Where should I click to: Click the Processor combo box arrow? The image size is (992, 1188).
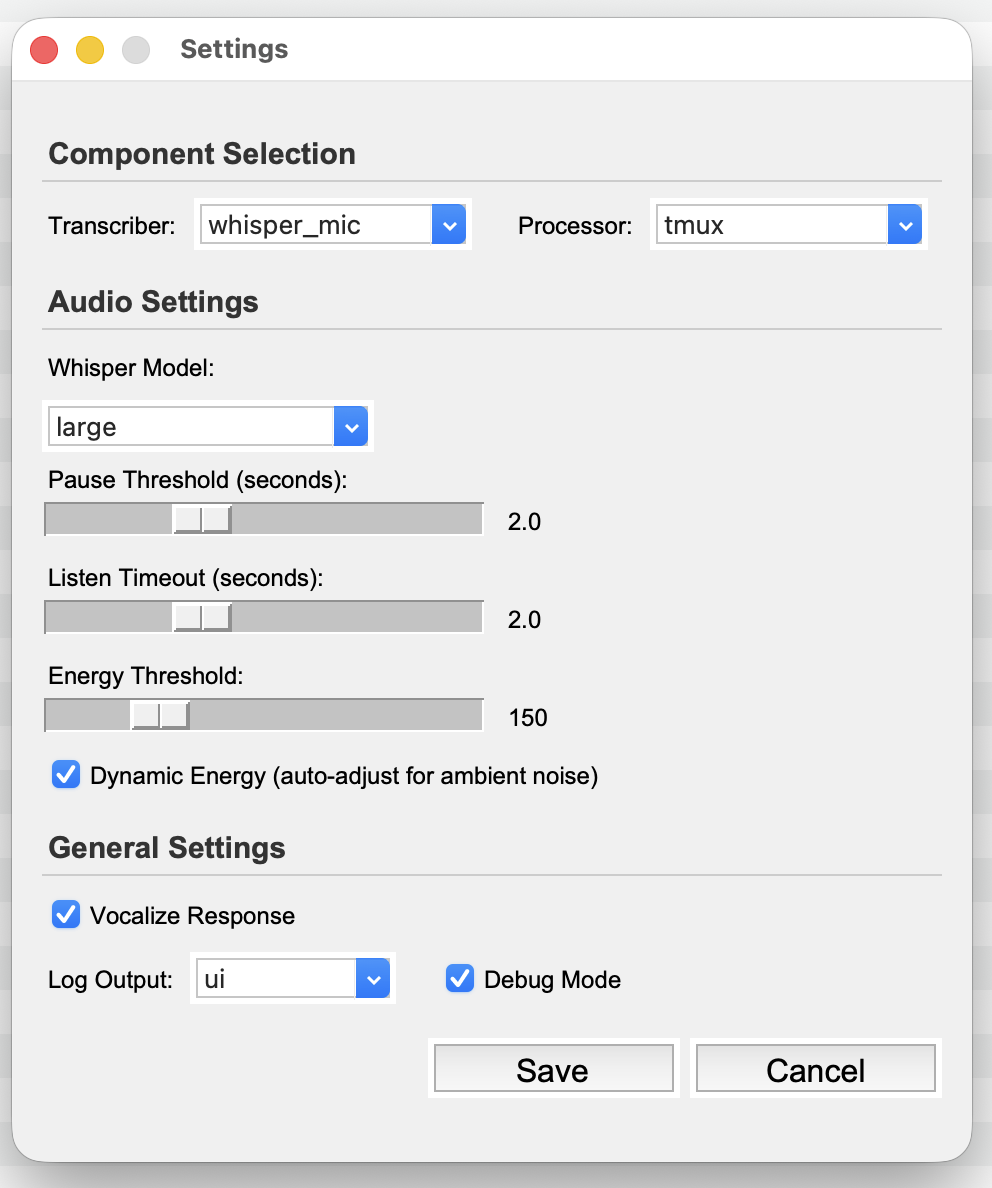905,224
